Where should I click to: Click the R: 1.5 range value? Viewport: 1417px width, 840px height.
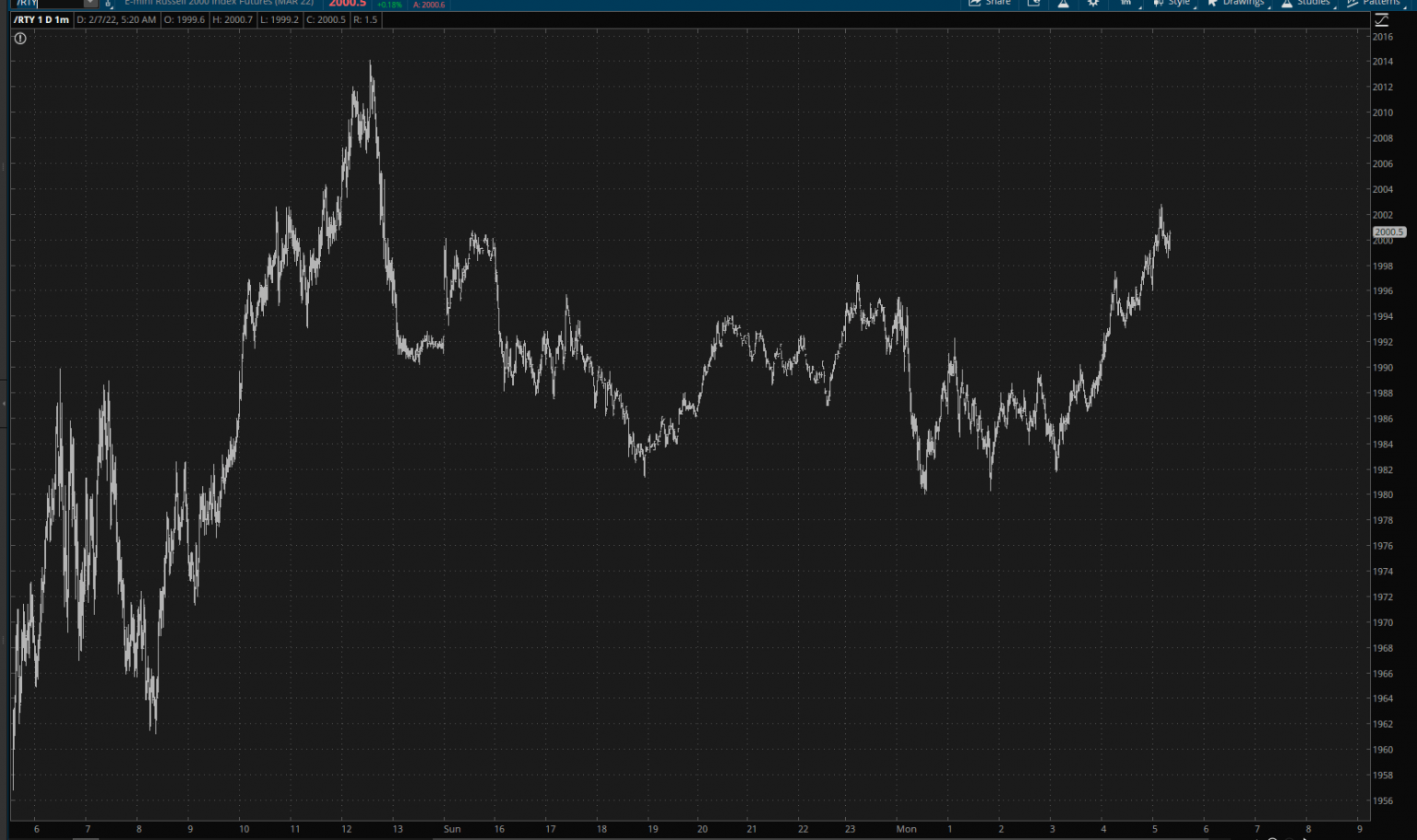pyautogui.click(x=365, y=19)
